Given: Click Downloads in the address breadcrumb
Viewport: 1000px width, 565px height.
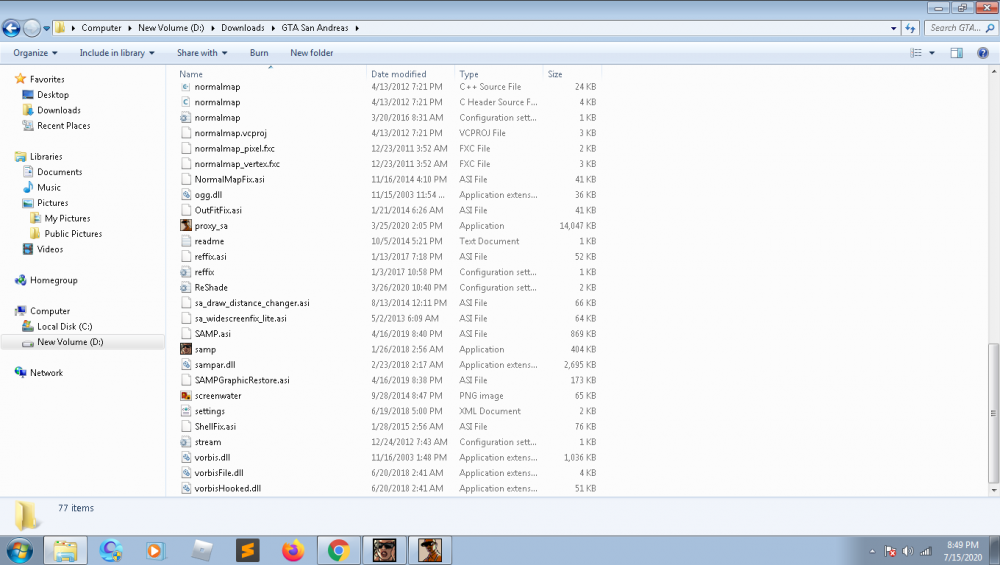Looking at the screenshot, I should tap(242, 28).
